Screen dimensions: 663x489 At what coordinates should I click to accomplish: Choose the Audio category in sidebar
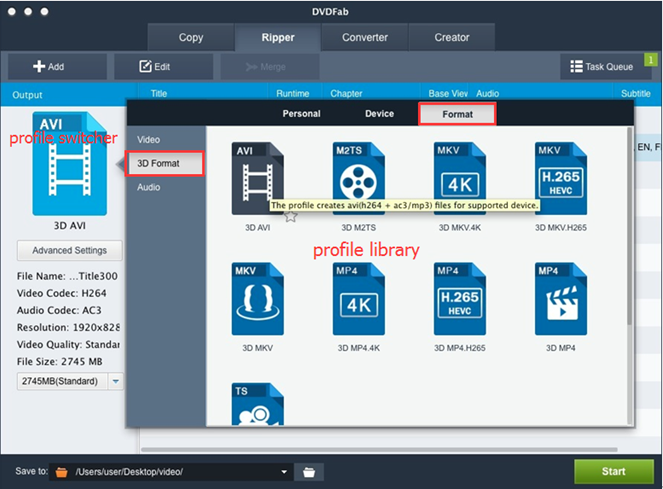(x=148, y=187)
